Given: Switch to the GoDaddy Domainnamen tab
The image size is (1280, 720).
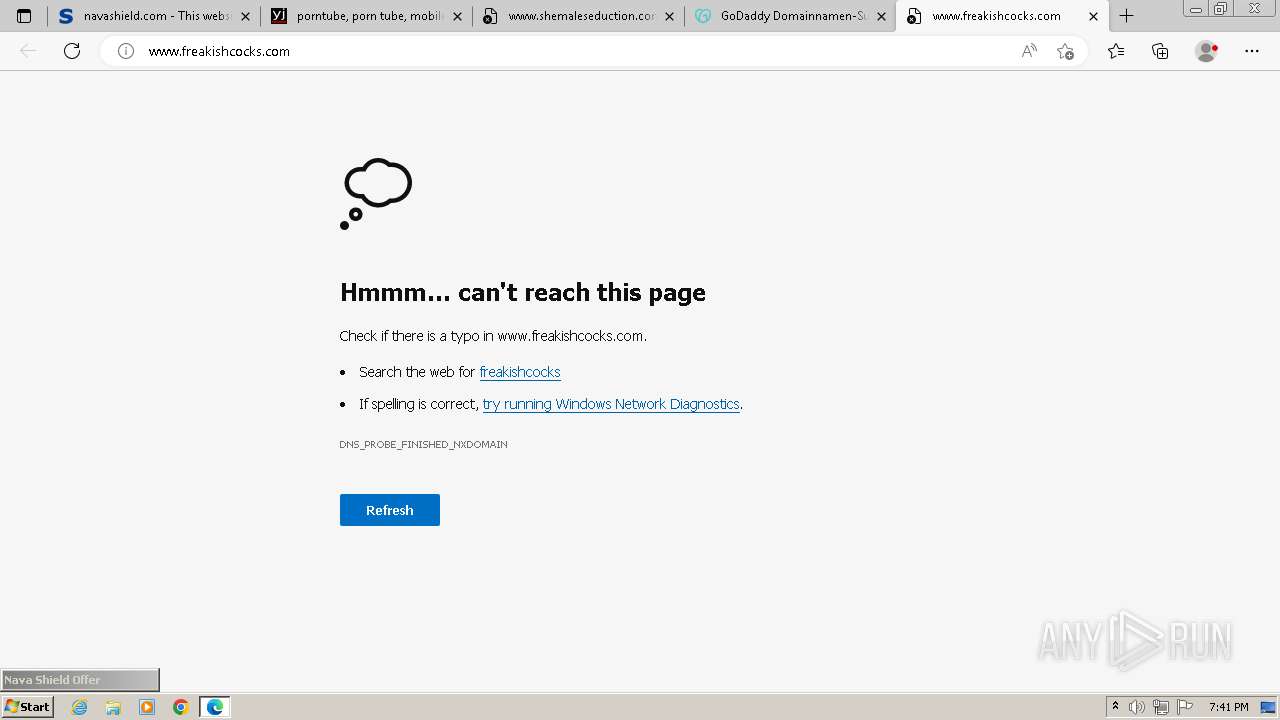Looking at the screenshot, I should (x=790, y=16).
